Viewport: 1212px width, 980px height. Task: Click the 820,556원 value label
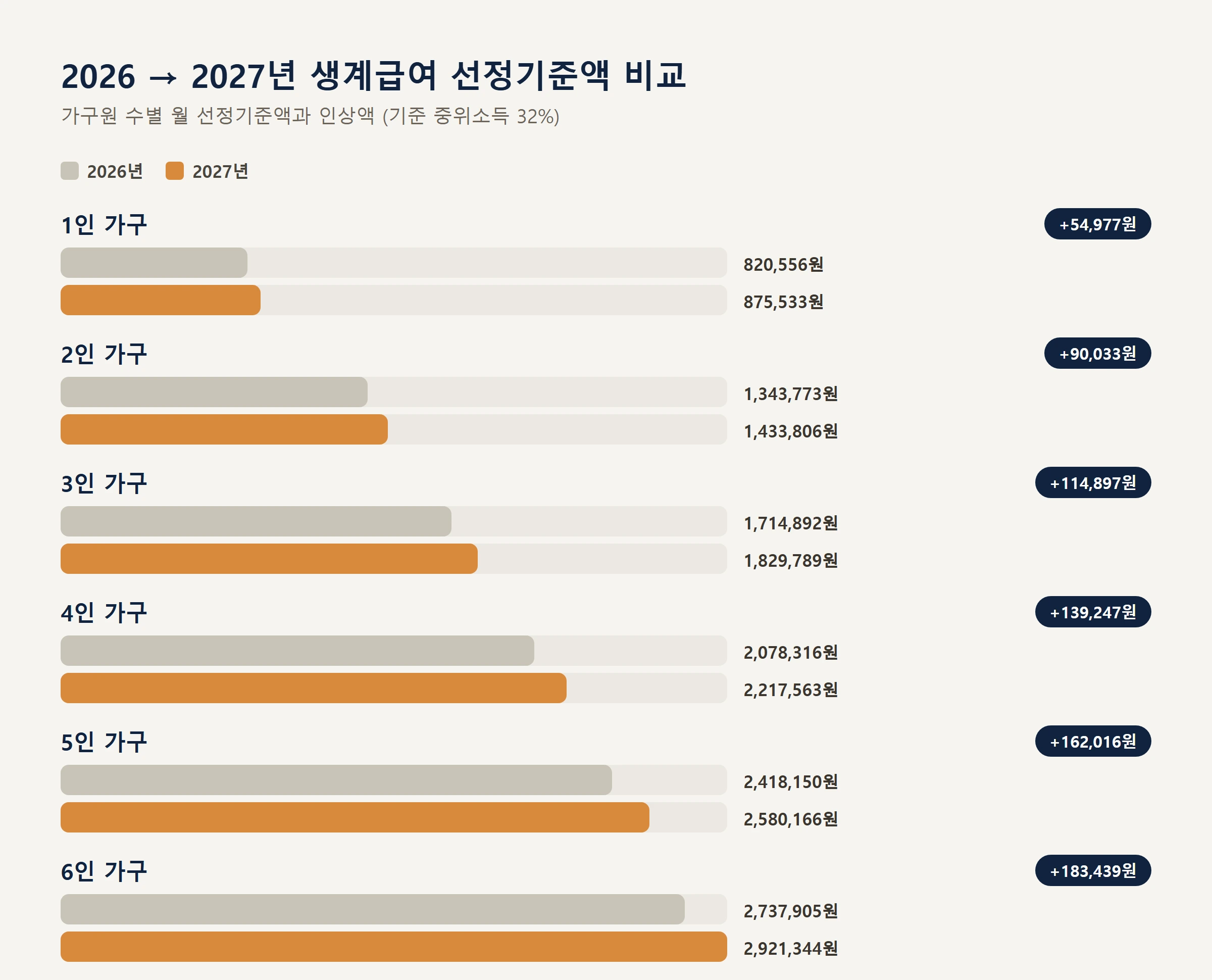pyautogui.click(x=783, y=264)
